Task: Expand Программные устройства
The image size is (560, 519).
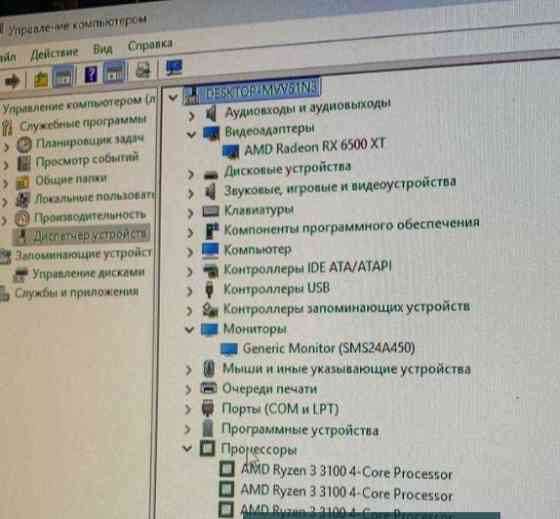Action: point(187,429)
